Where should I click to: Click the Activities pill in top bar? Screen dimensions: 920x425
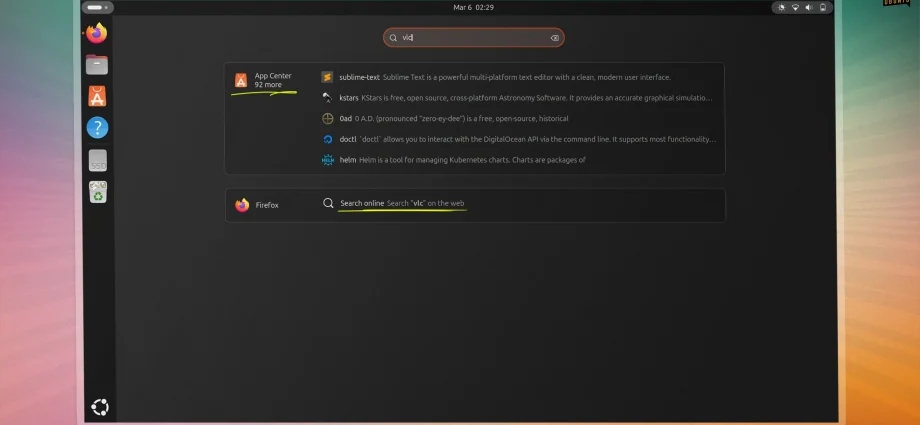click(97, 8)
